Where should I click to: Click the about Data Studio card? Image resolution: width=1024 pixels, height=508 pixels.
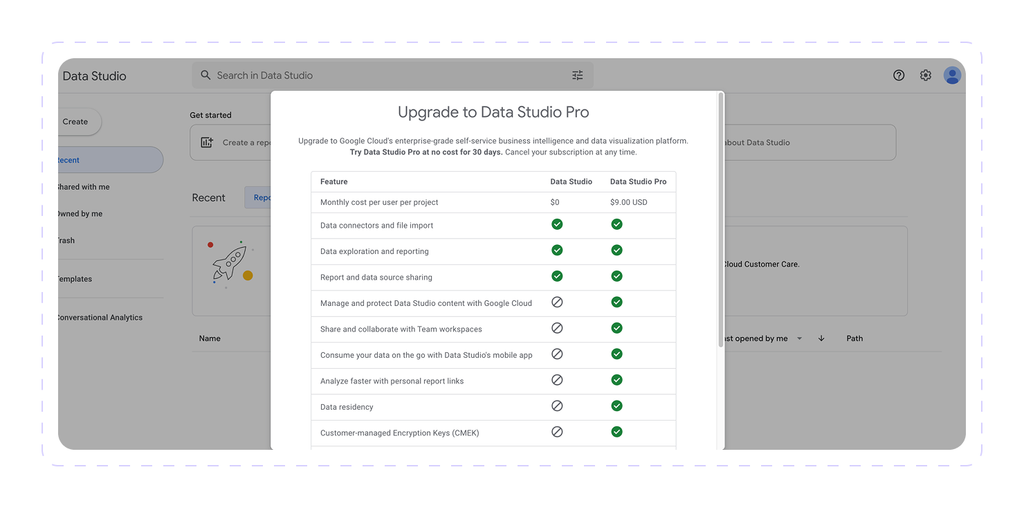(x=810, y=142)
